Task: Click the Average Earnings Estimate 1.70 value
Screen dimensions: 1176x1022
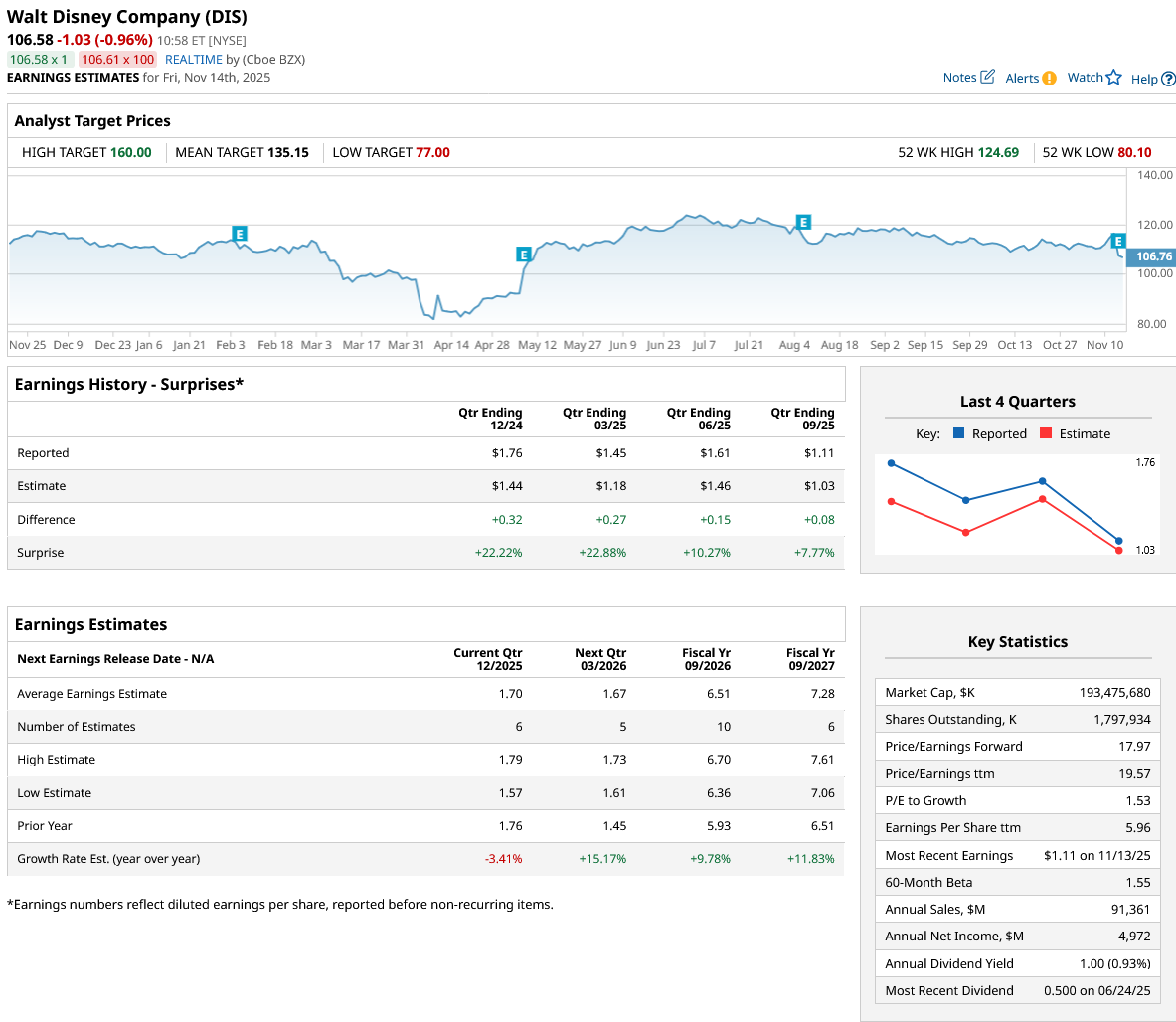Action: pyautogui.click(x=511, y=694)
